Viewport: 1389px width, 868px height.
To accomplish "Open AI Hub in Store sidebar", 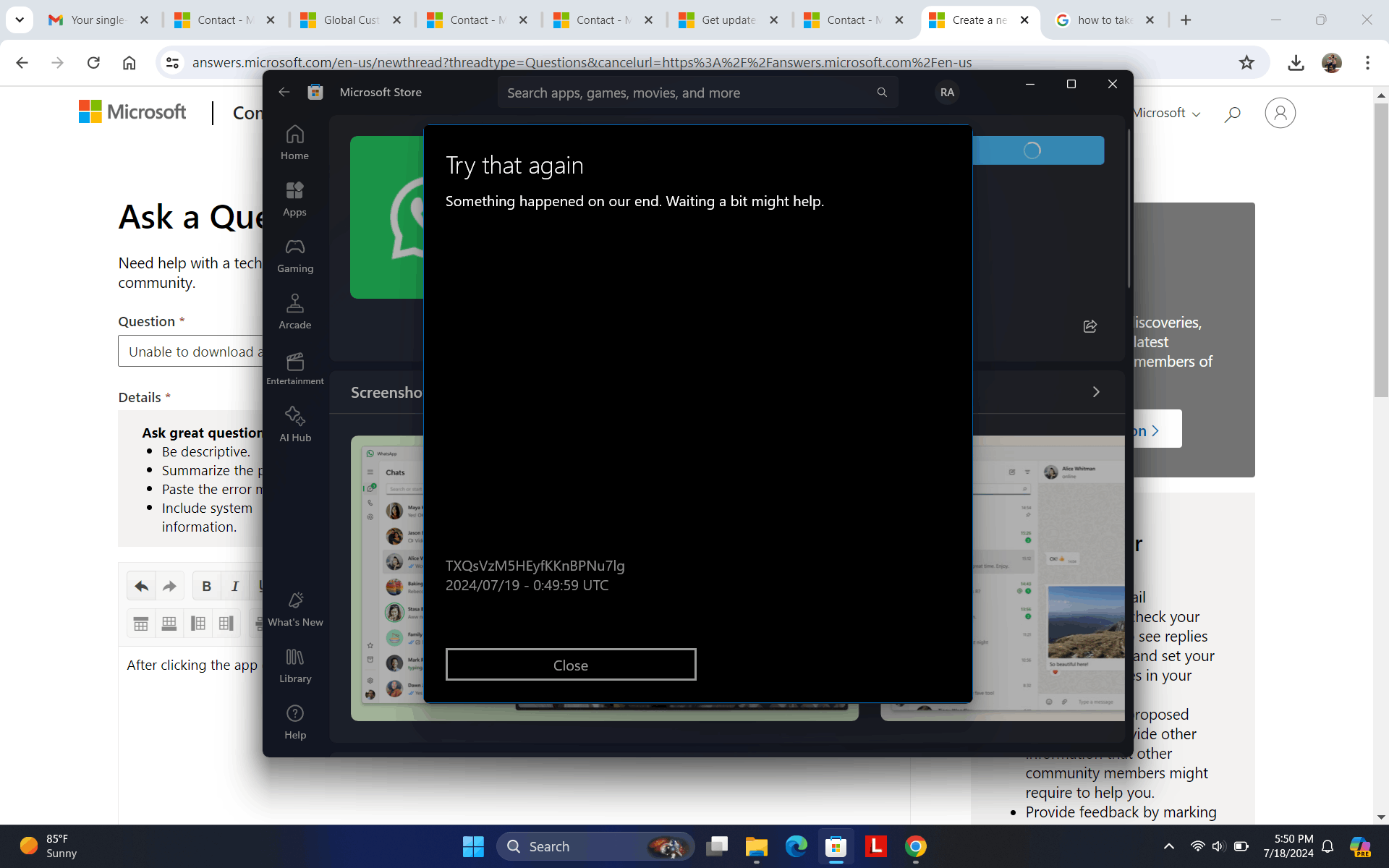I will tap(294, 425).
